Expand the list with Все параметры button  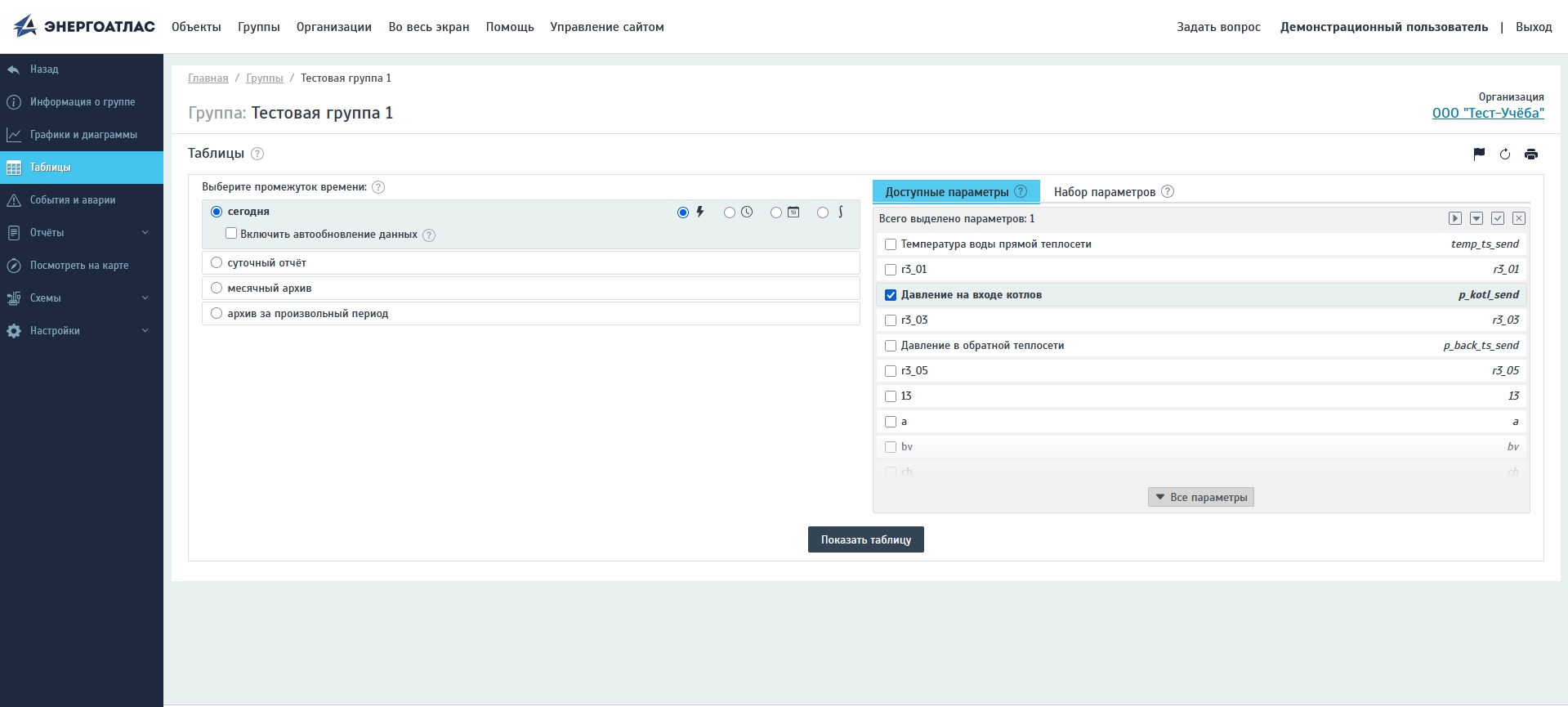coord(1201,497)
